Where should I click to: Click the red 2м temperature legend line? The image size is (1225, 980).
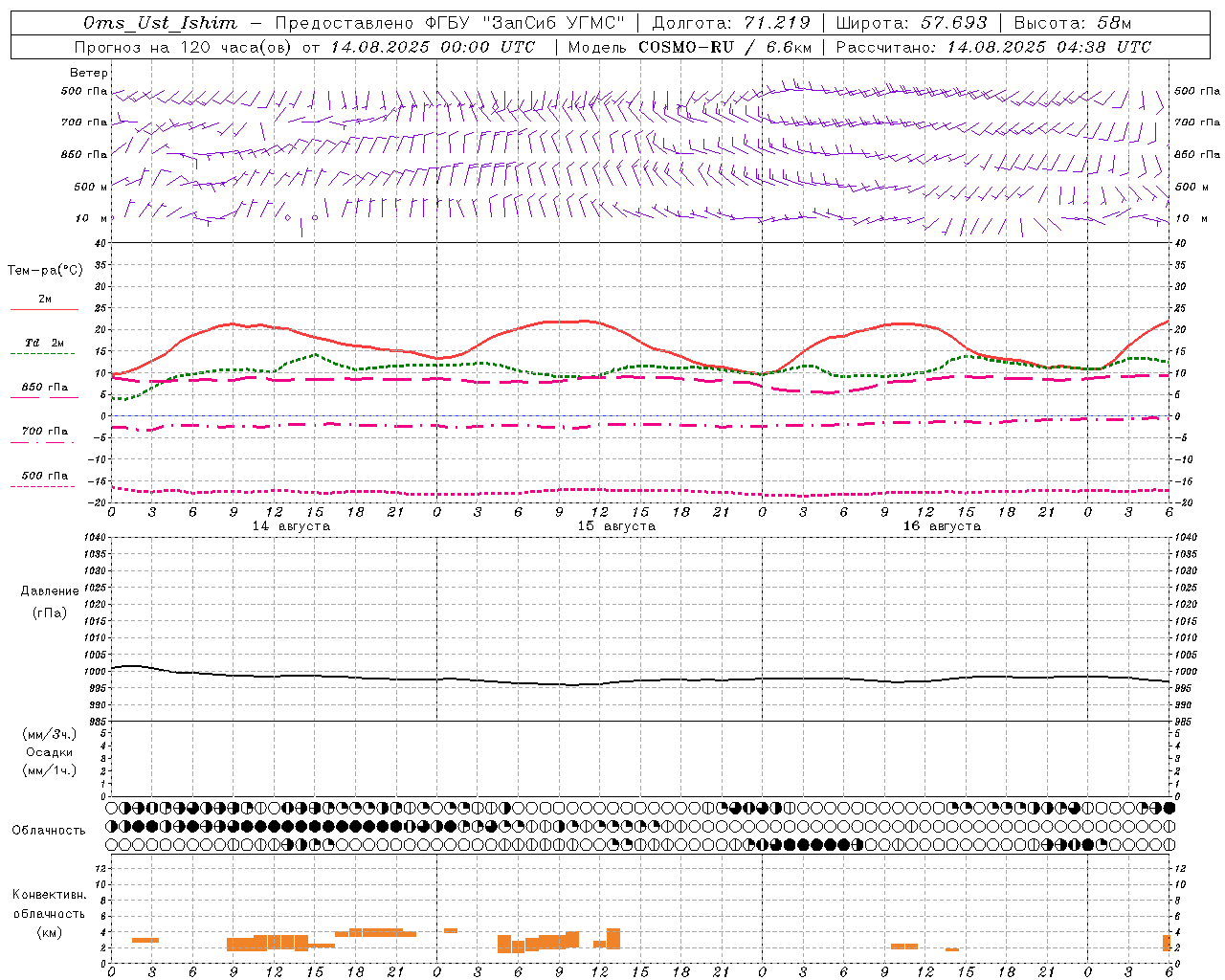coord(44,309)
